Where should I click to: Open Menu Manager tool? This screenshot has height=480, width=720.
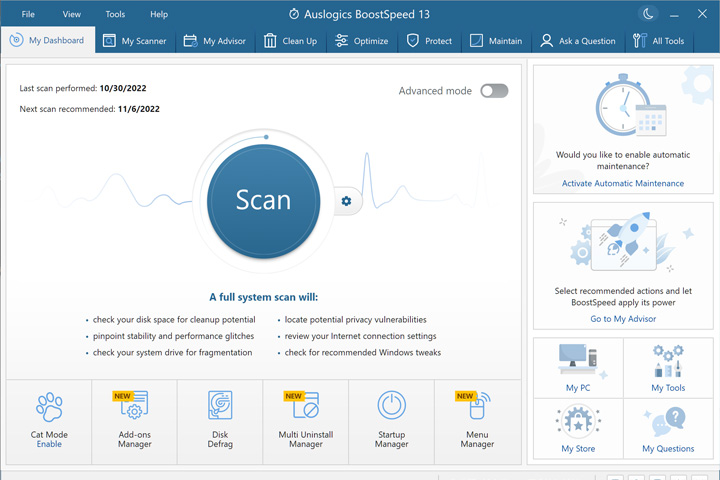(478, 422)
